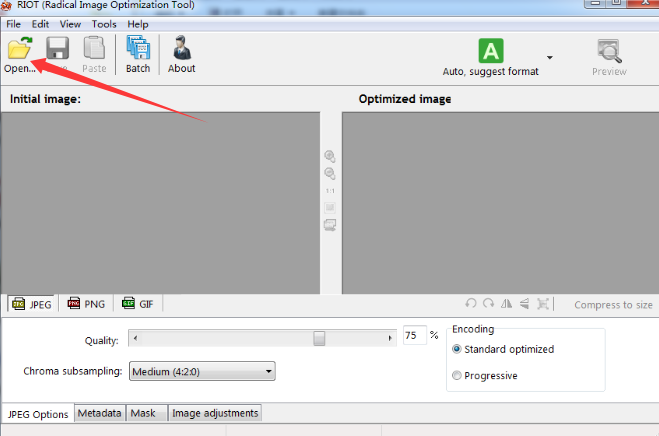The width and height of the screenshot is (659, 436).
Task: Switch to the JPEG format tab
Action: [31, 304]
